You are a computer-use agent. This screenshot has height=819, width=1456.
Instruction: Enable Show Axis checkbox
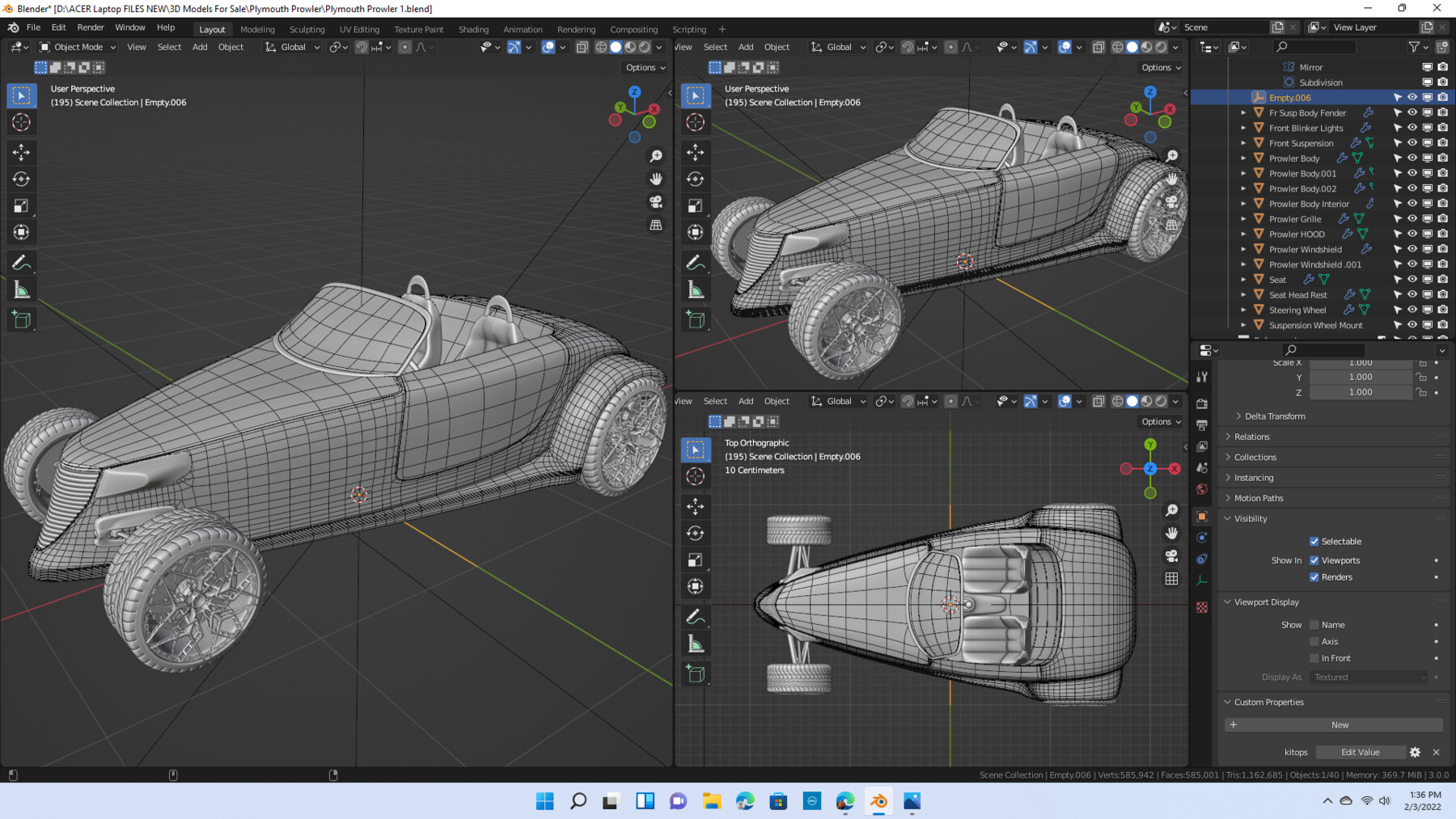pyautogui.click(x=1314, y=642)
